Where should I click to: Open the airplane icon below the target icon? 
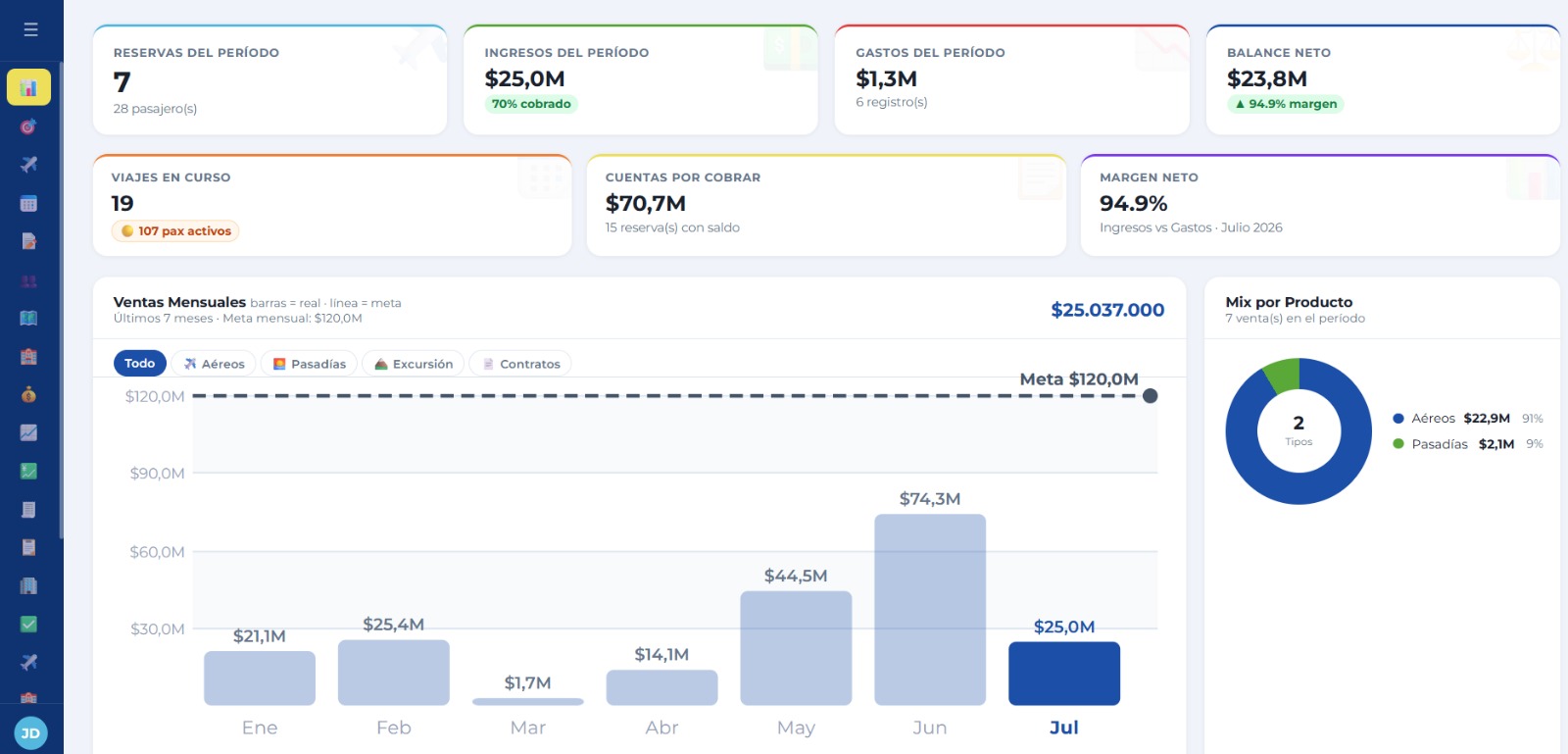click(x=28, y=164)
